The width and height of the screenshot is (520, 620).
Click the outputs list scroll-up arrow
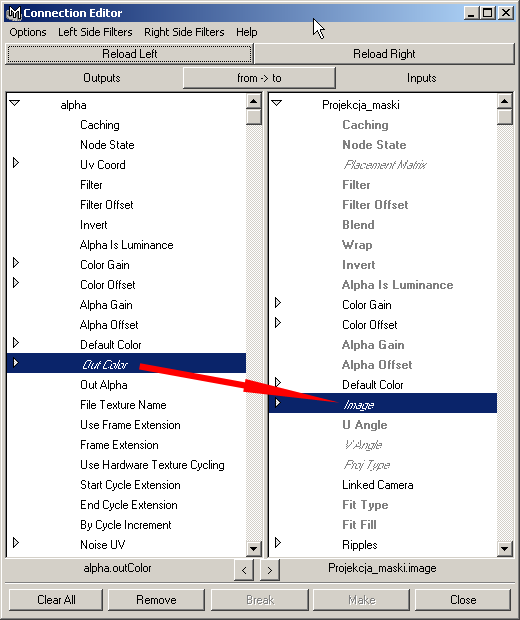[x=253, y=101]
